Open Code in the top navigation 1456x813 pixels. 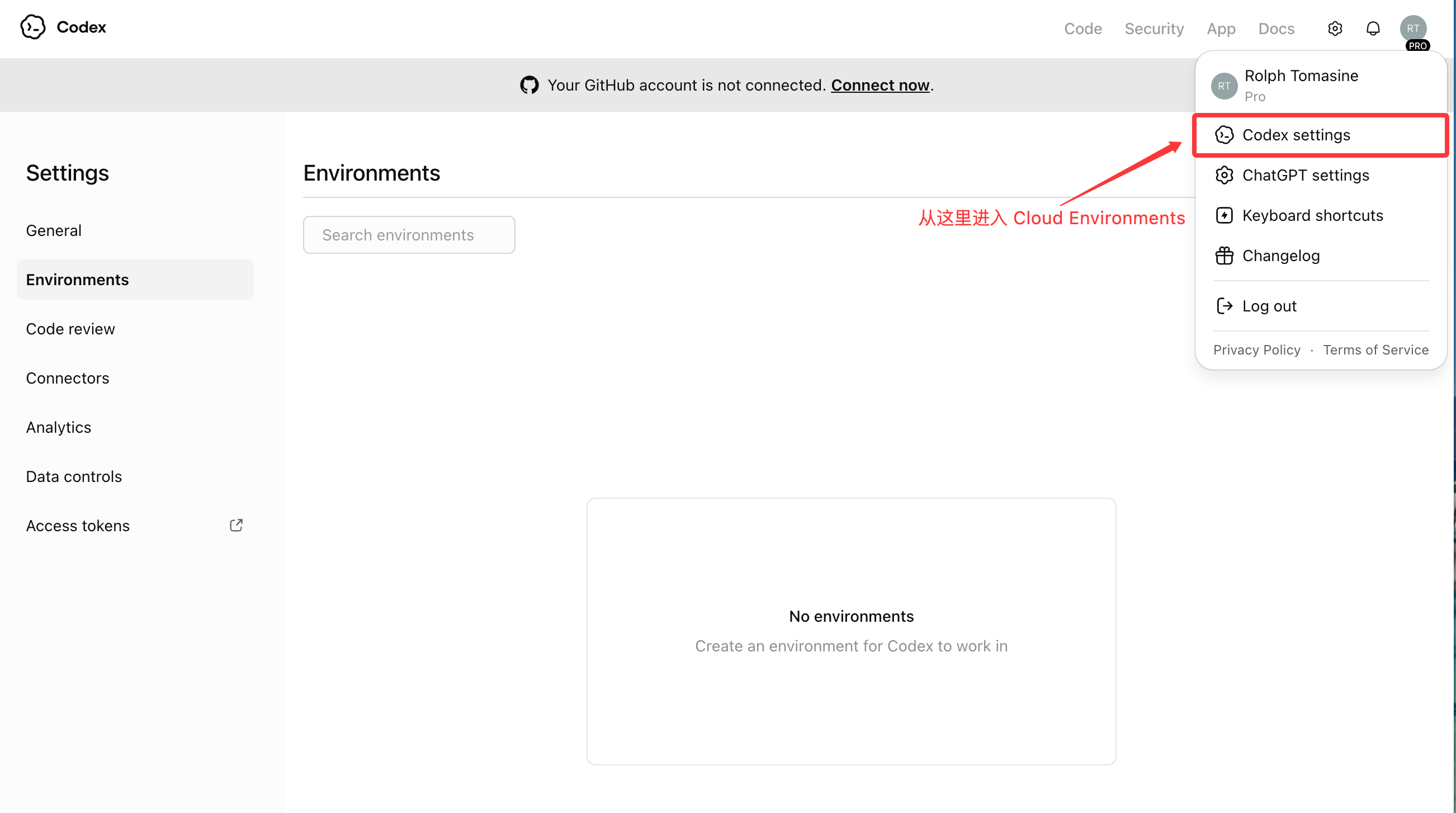click(1083, 29)
